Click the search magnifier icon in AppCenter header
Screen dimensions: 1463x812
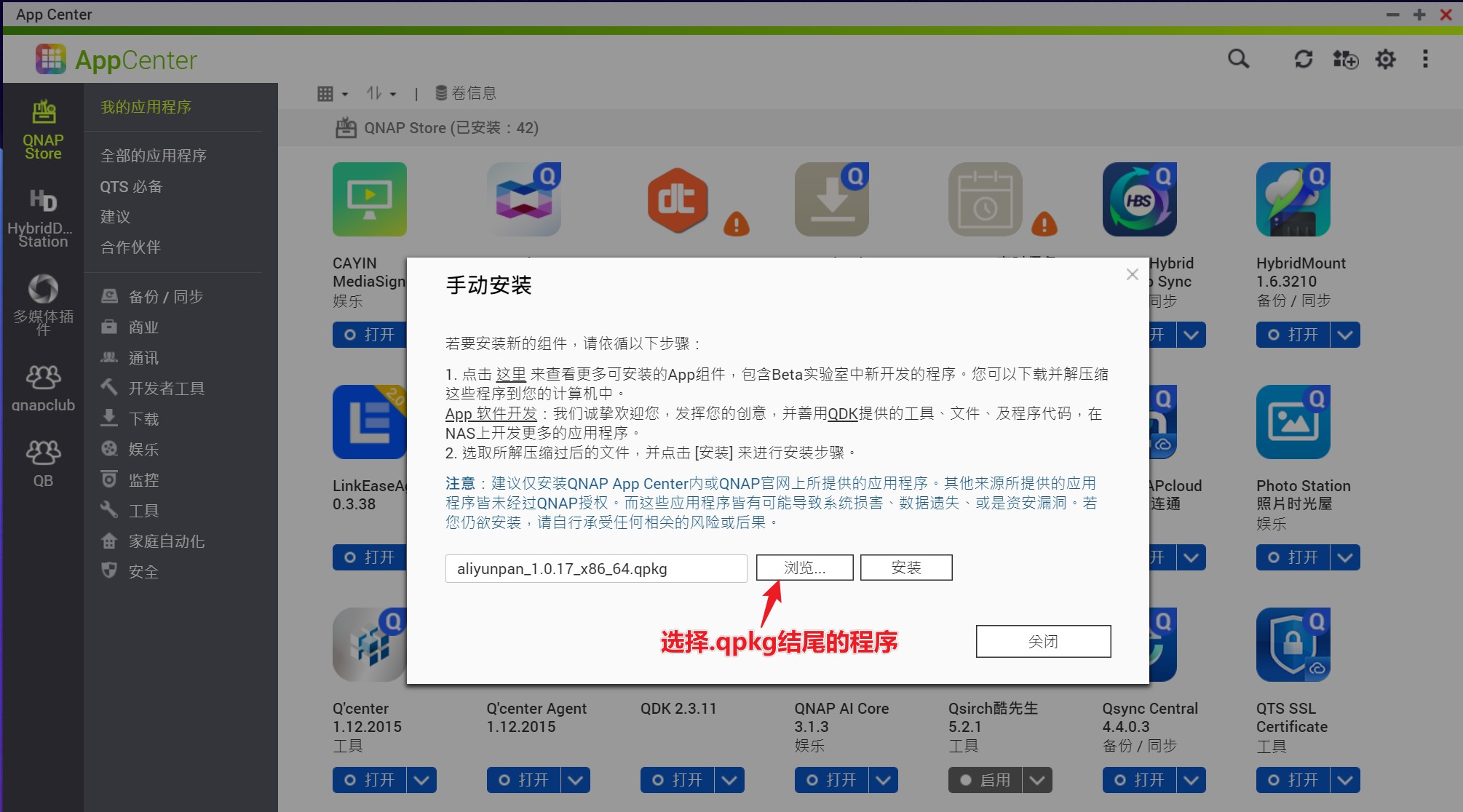click(1238, 59)
